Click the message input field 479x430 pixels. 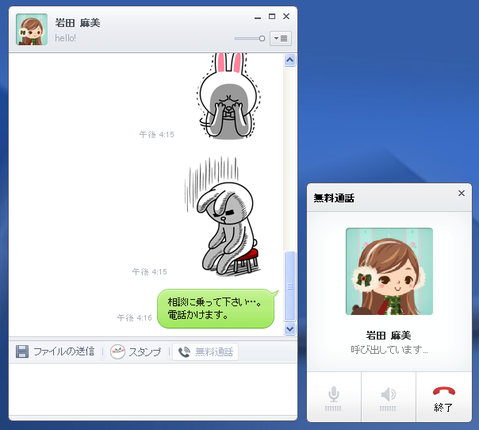[153, 389]
